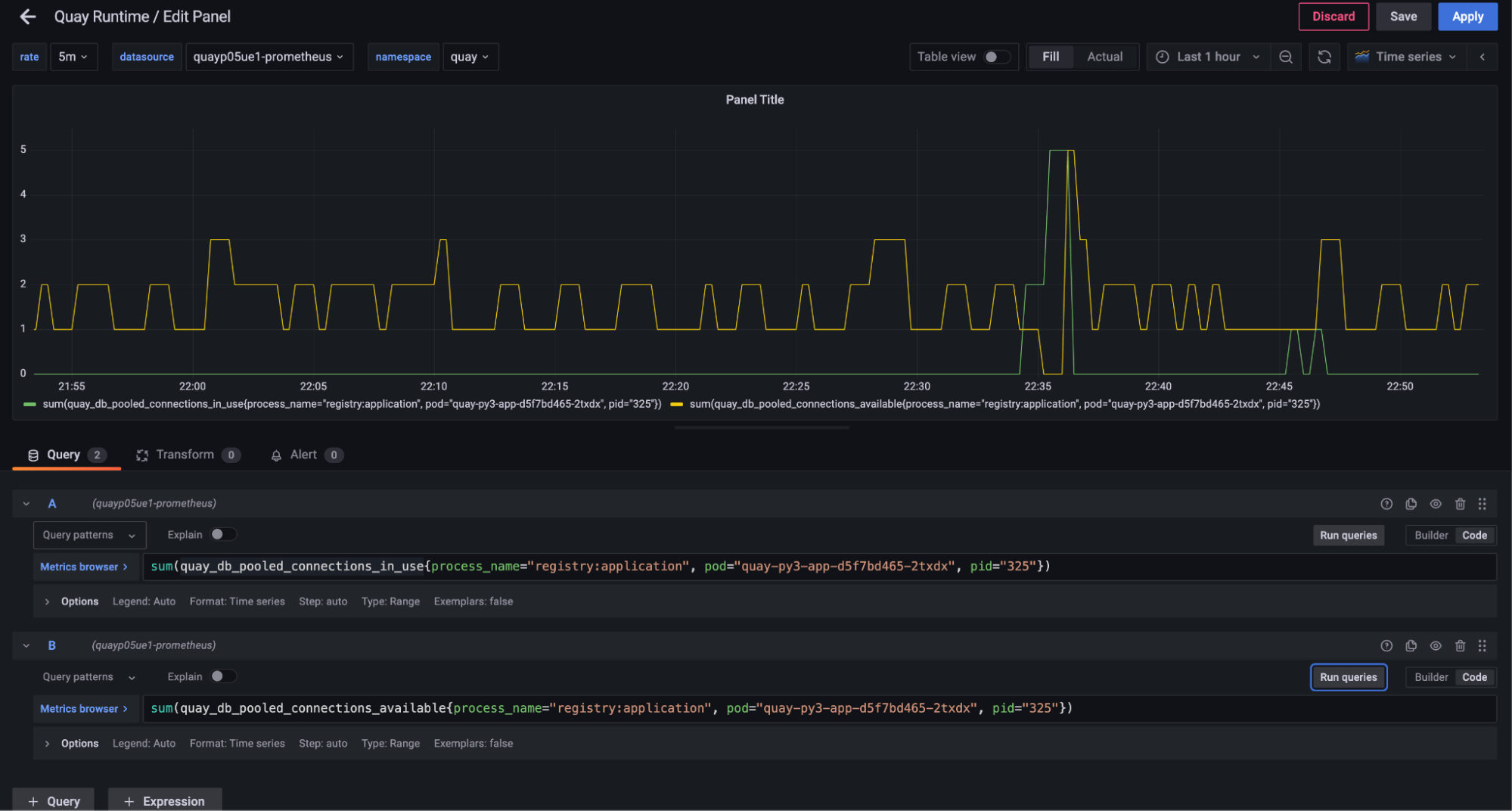Screen dimensions: 1512x811
Task: Click the Discard button
Action: (1333, 17)
